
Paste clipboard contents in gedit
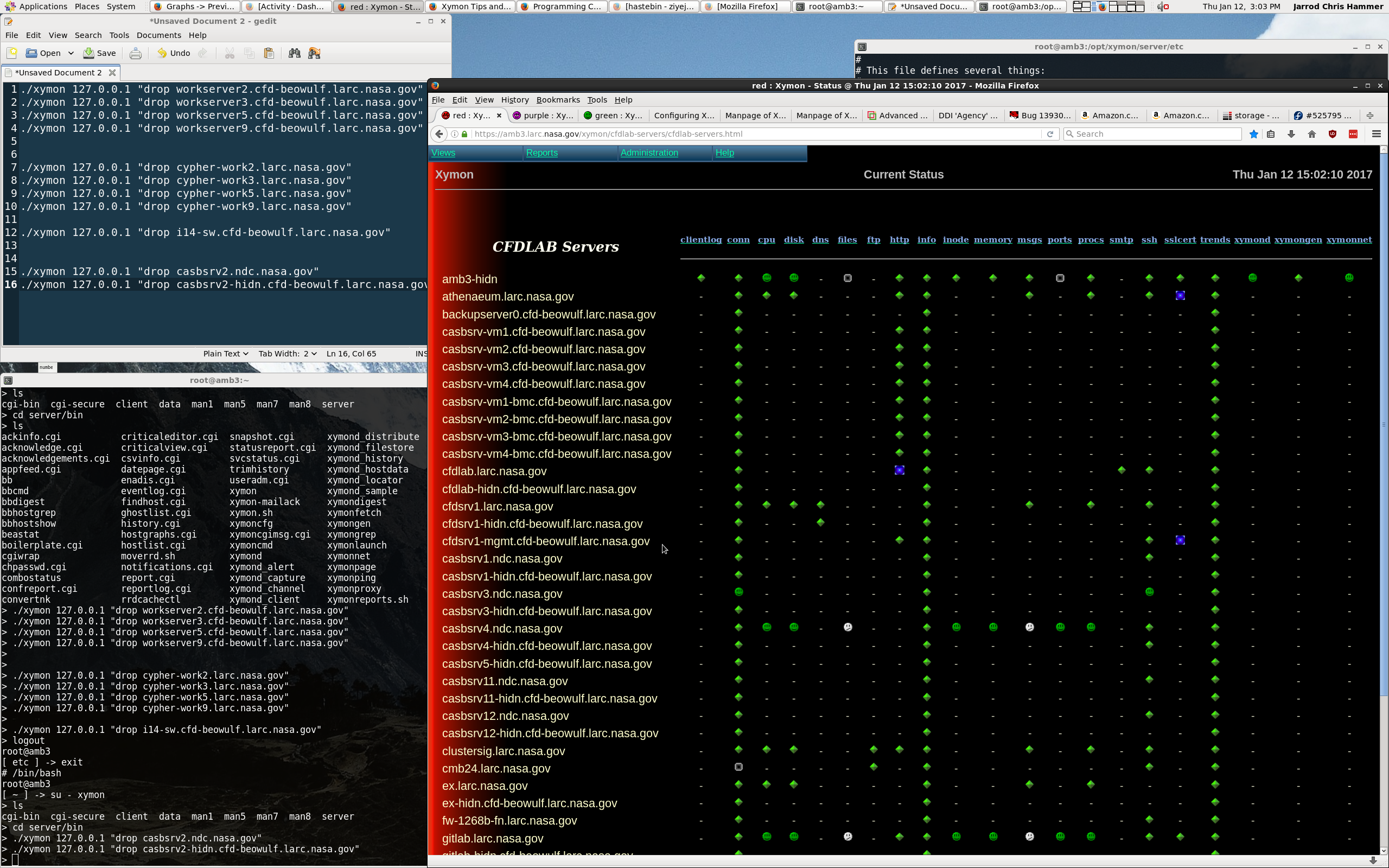pos(269,53)
